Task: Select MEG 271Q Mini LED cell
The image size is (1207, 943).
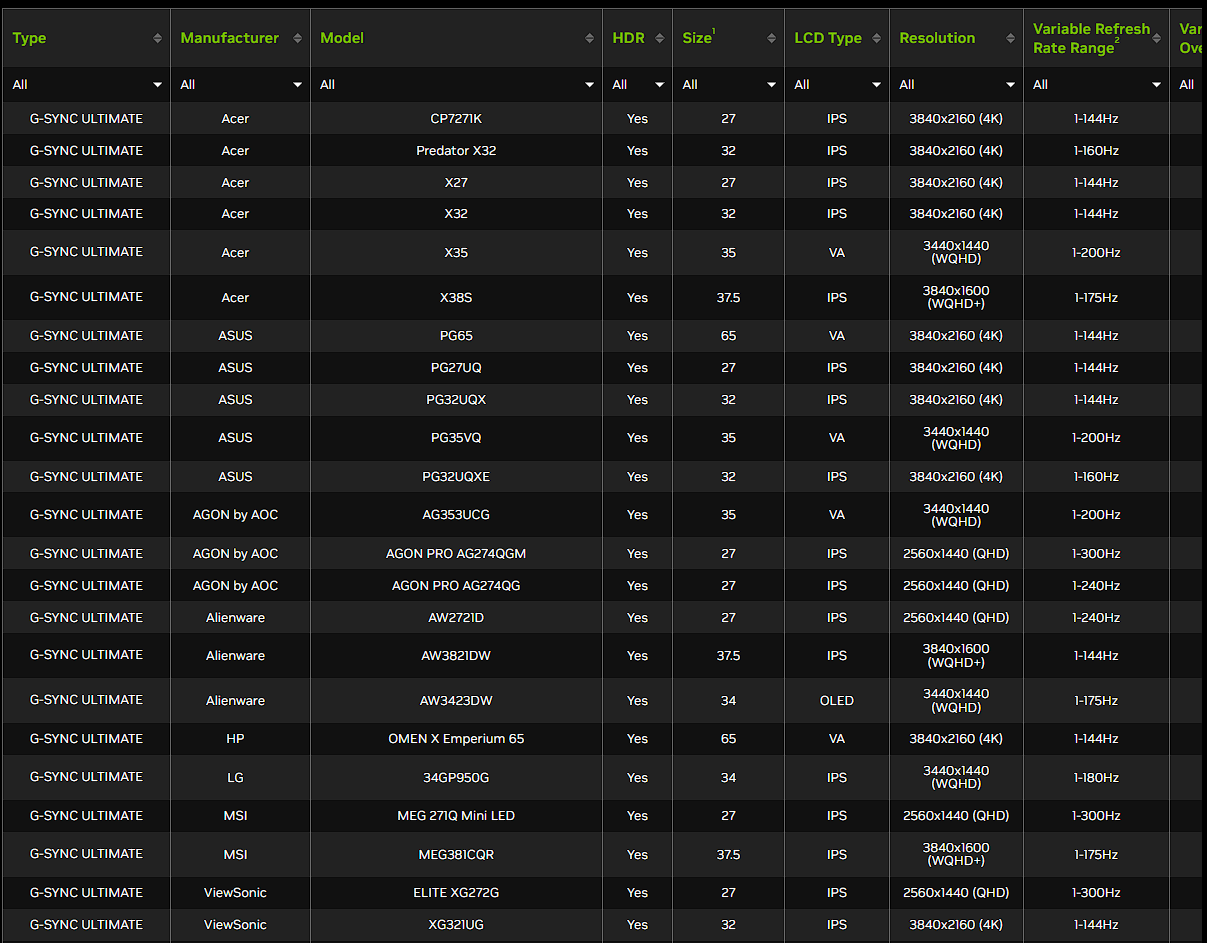Action: click(457, 816)
